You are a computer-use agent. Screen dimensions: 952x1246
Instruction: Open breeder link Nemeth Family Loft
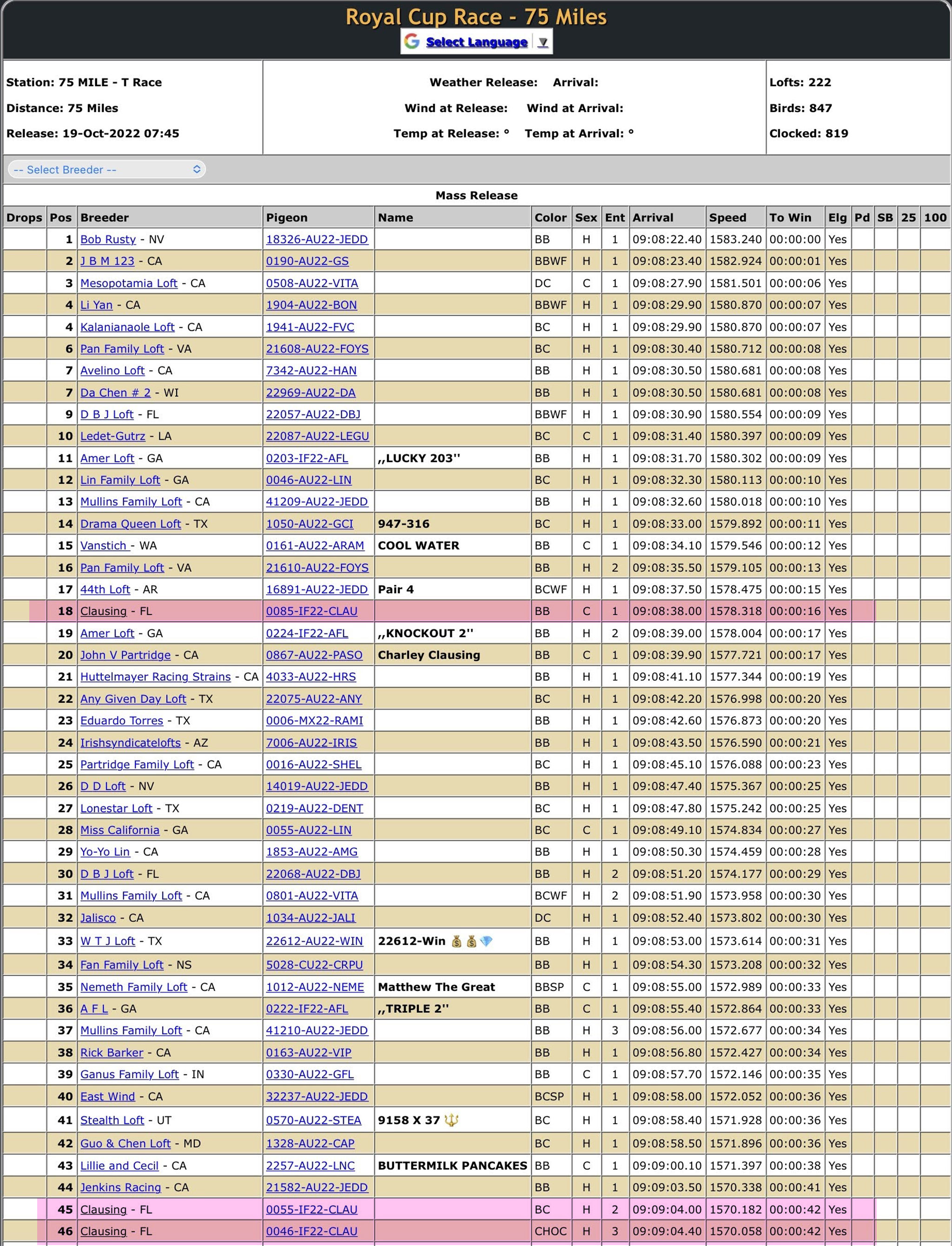(134, 987)
